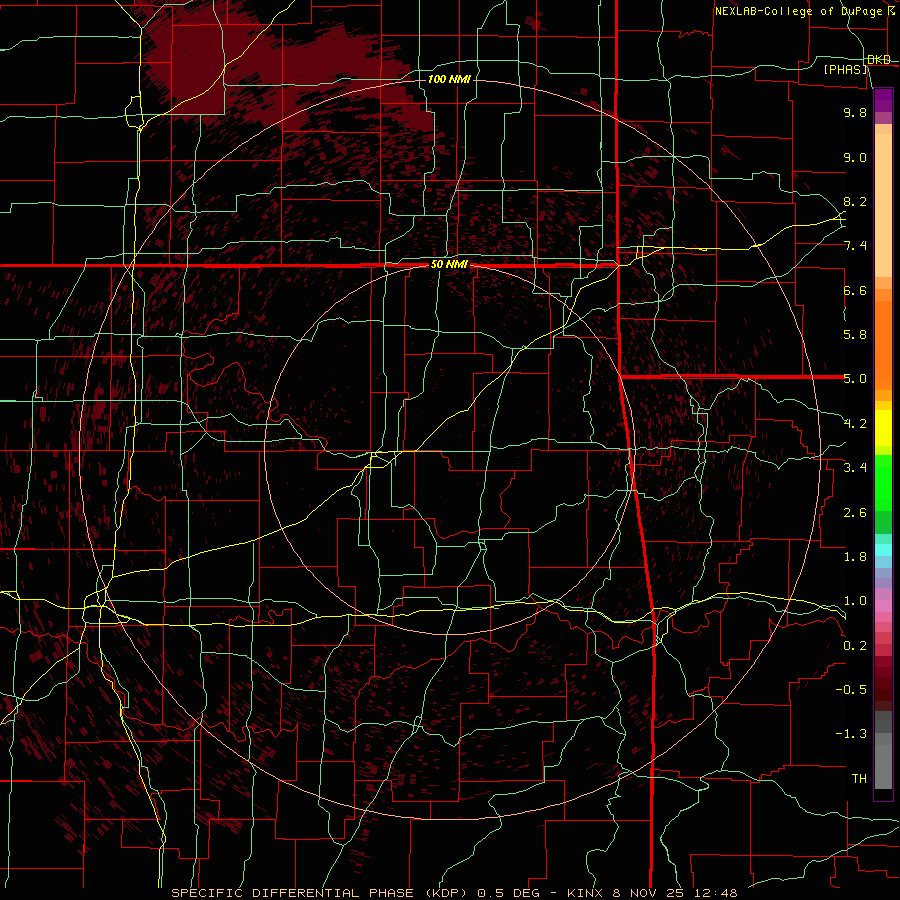This screenshot has width=900, height=900.
Task: Click the 1.0 value on the scale
Action: click(855, 601)
